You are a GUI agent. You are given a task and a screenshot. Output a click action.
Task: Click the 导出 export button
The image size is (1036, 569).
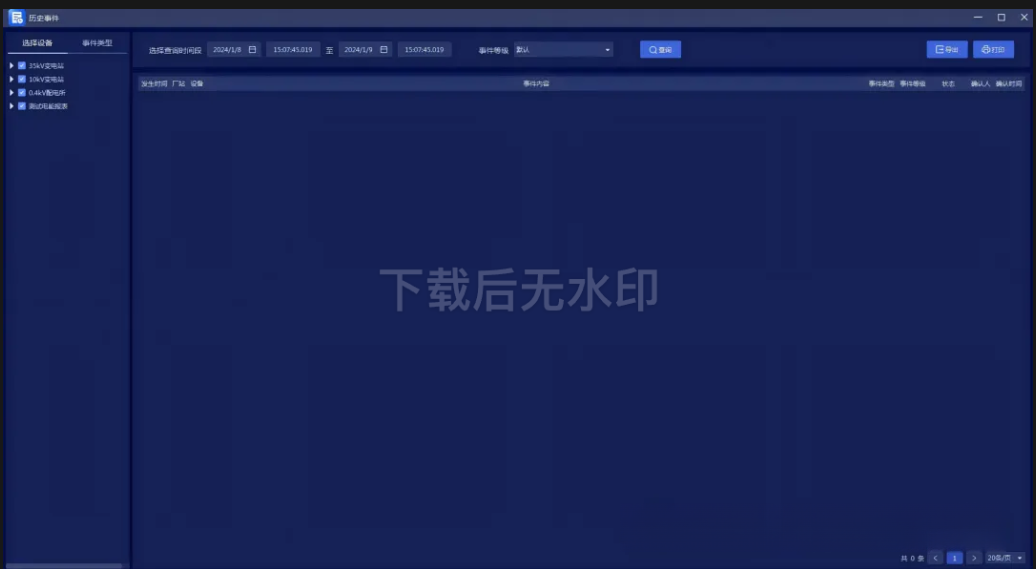(x=946, y=49)
